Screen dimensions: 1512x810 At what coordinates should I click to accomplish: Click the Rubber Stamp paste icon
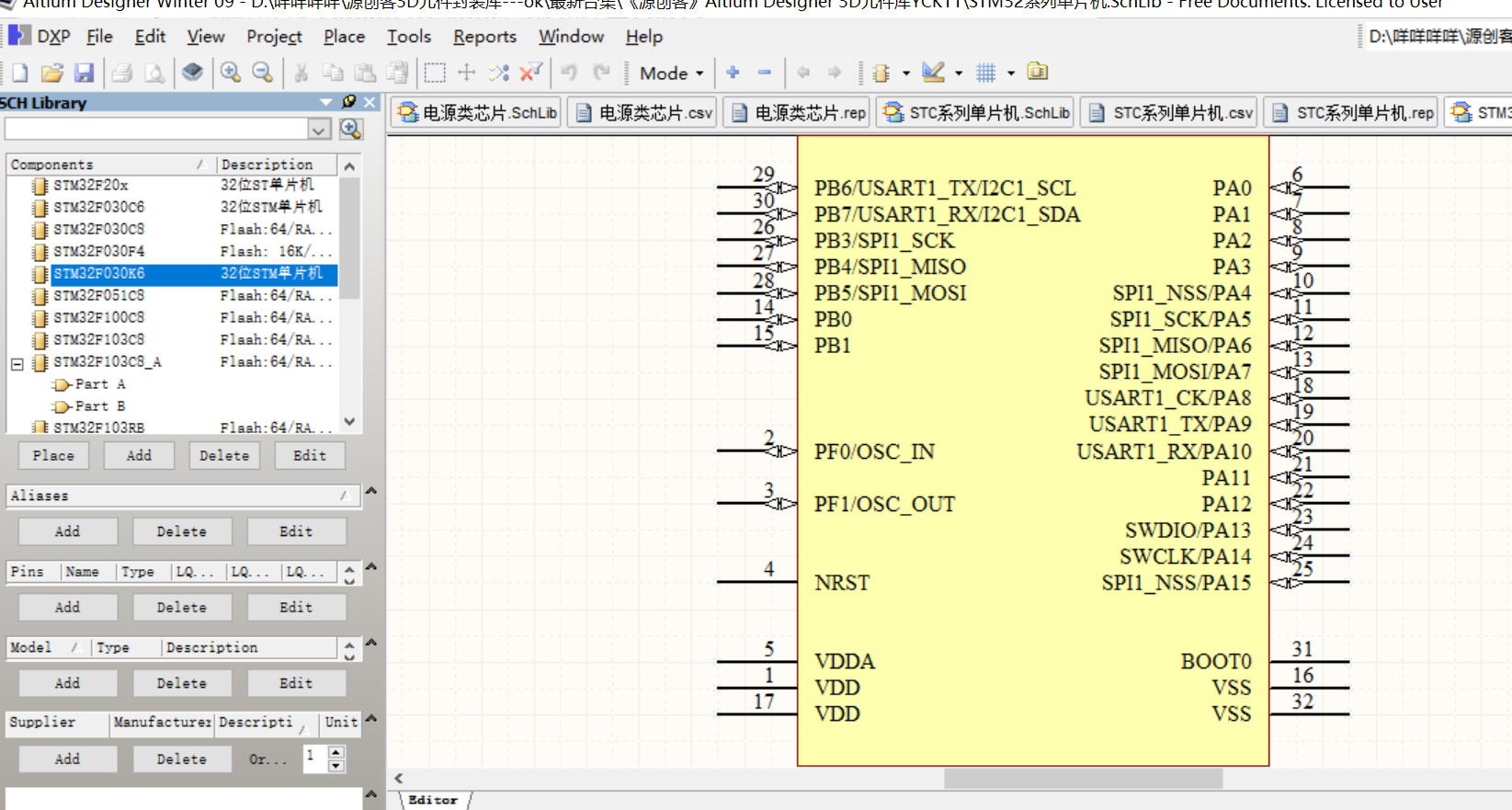[x=397, y=73]
